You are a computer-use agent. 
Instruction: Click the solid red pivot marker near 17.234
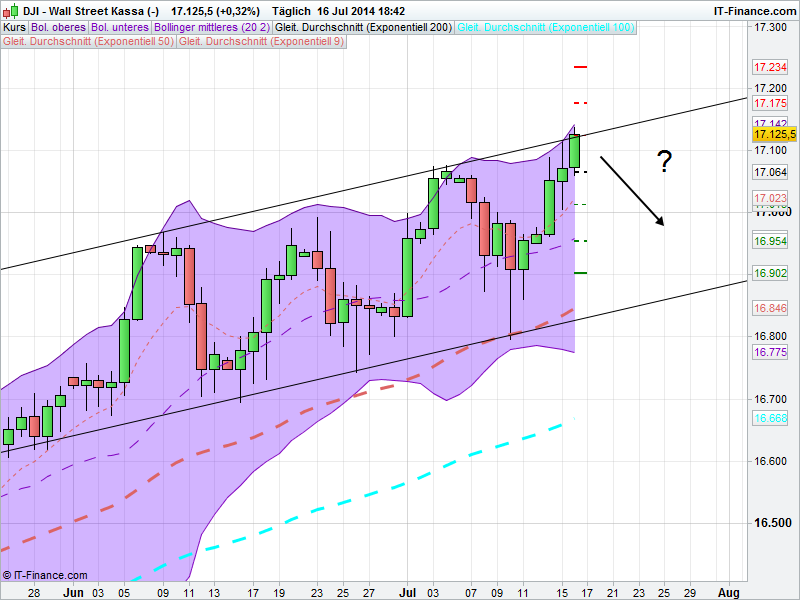click(x=580, y=66)
